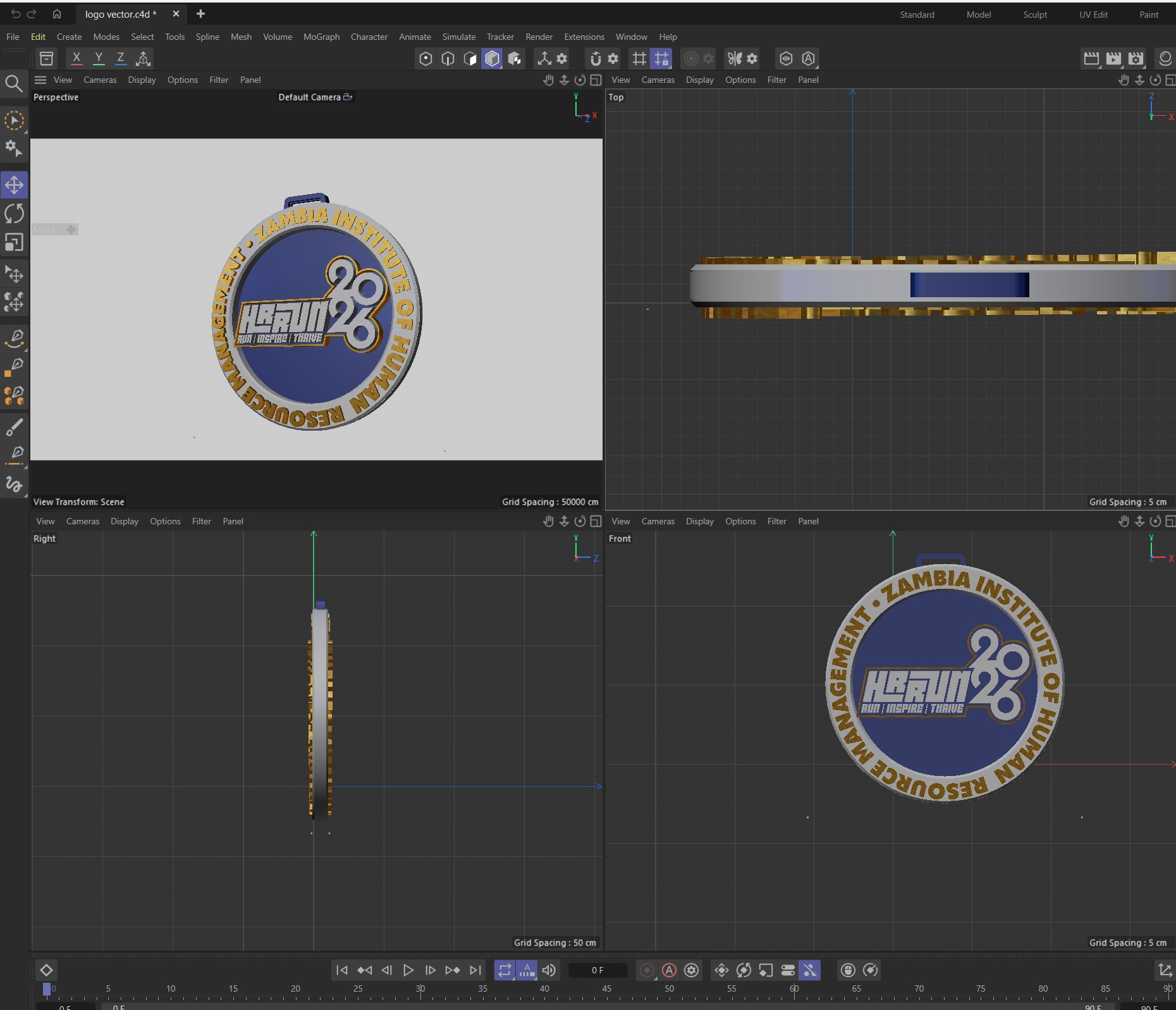The image size is (1176, 1010).
Task: Click the Scatter Pen tool icon
Action: pos(14,397)
